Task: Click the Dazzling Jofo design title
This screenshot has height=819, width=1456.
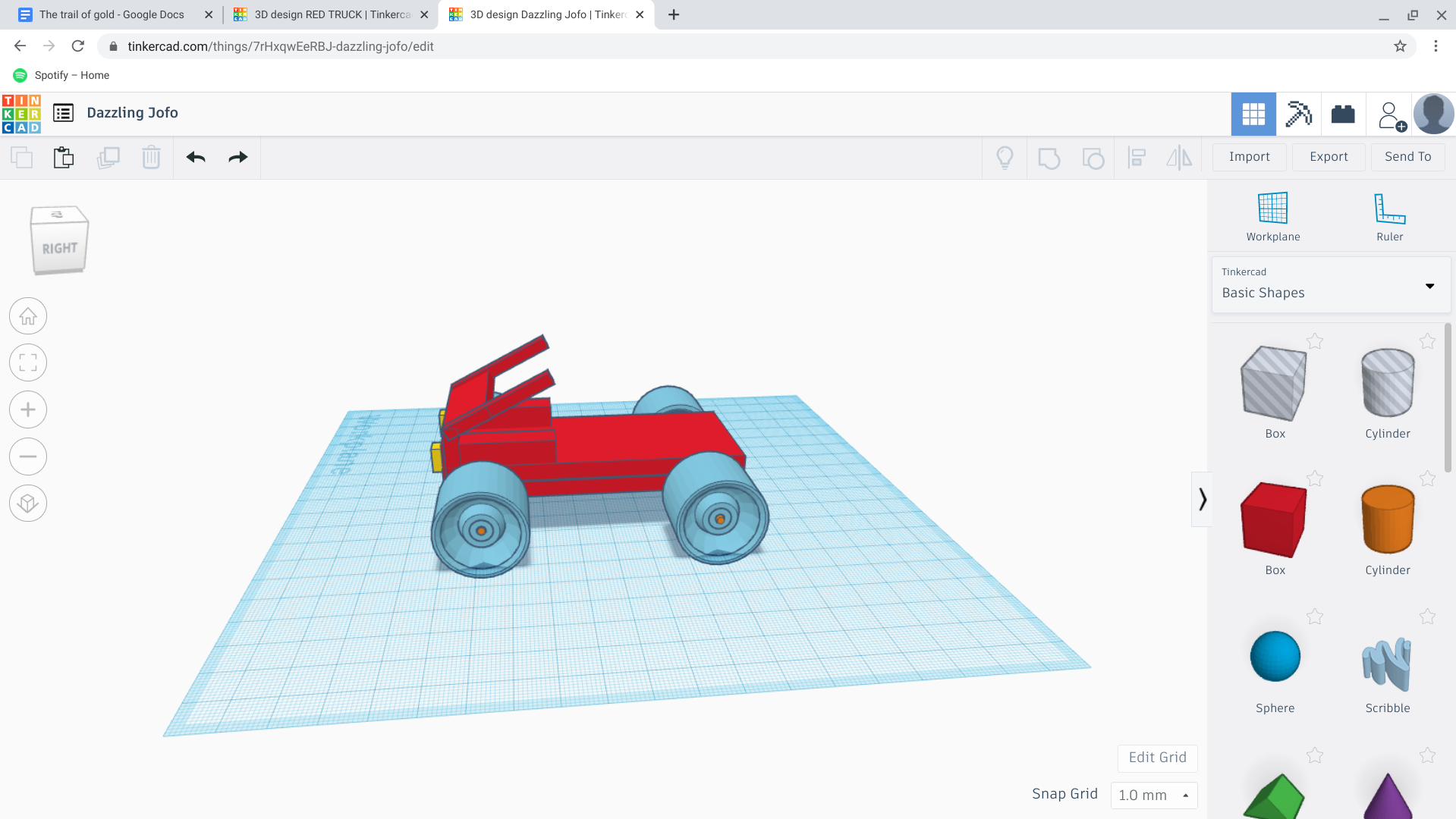Action: pos(132,113)
